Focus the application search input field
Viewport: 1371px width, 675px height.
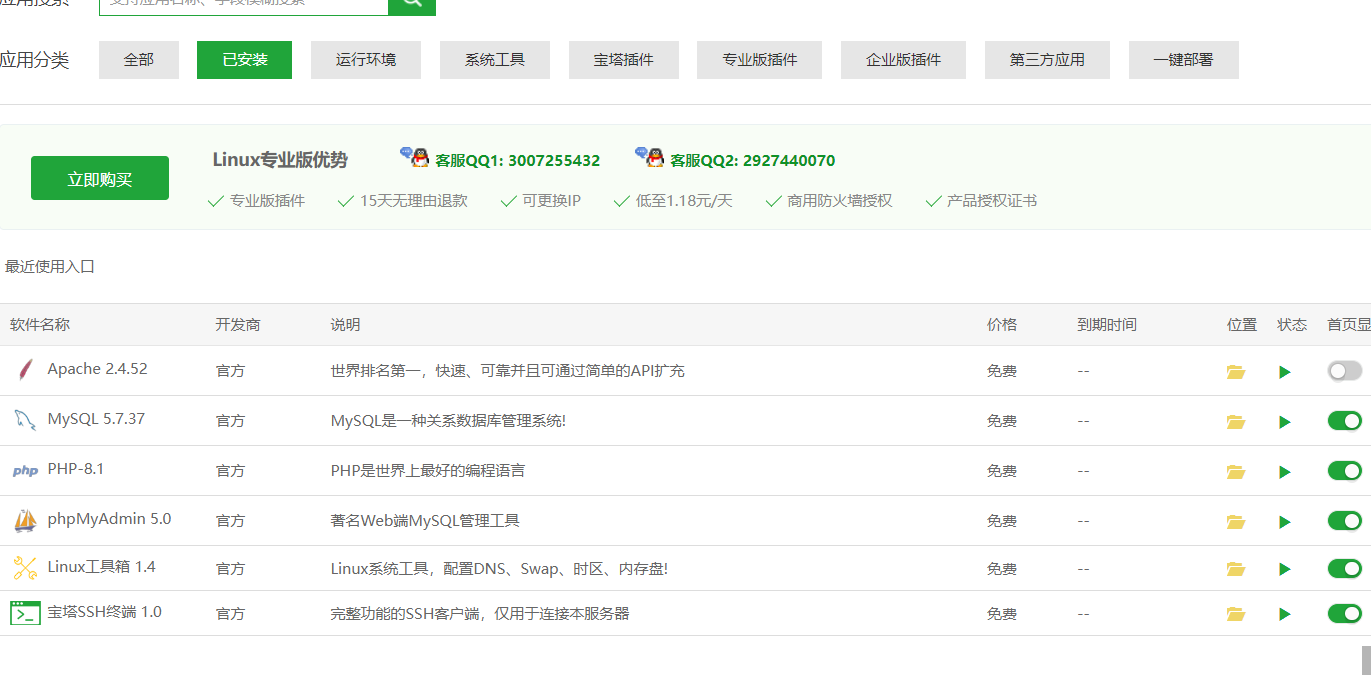click(x=244, y=5)
